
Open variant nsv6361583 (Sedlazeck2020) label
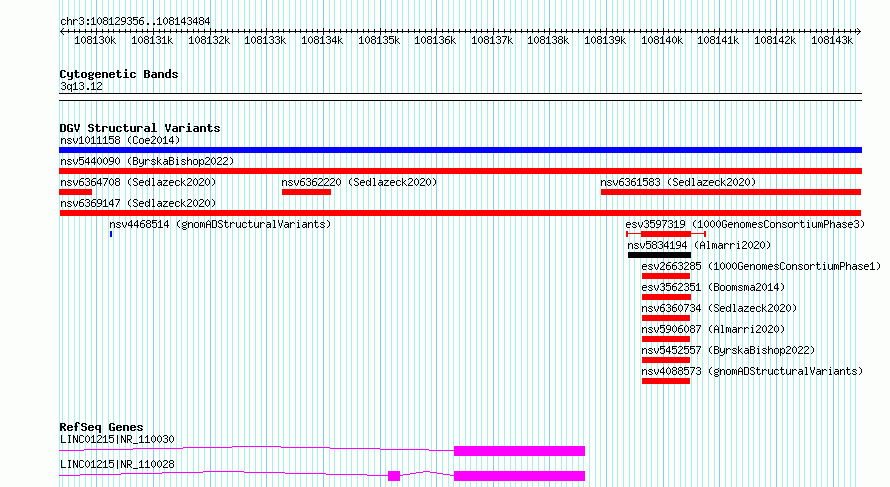pyautogui.click(x=678, y=182)
